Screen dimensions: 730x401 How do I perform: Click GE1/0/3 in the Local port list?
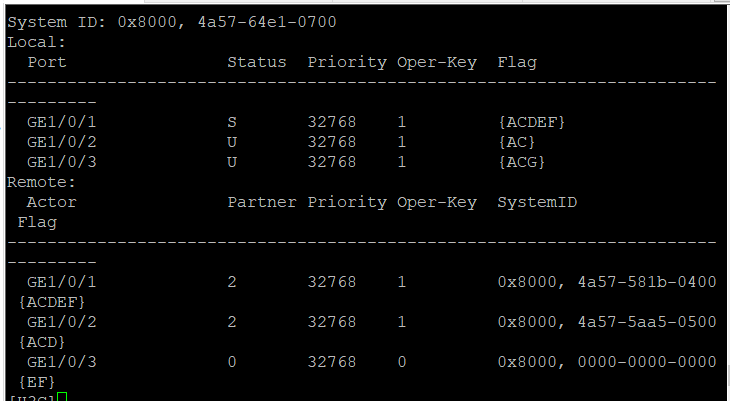[61, 162]
